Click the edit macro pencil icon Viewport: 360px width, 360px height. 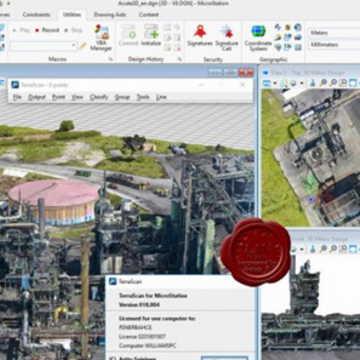[x=83, y=46]
